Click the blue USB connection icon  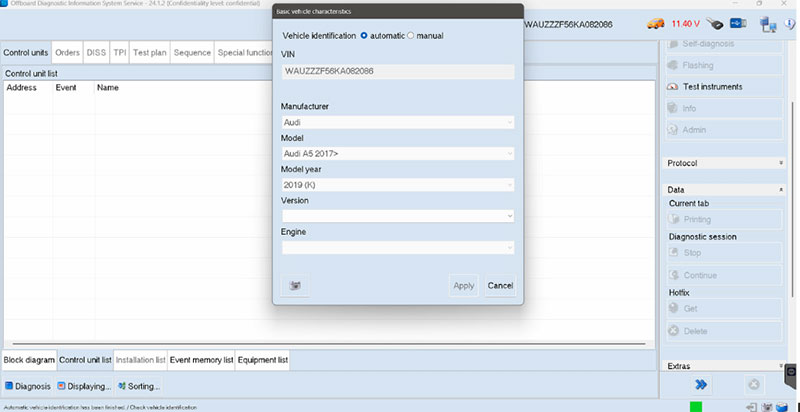click(738, 23)
